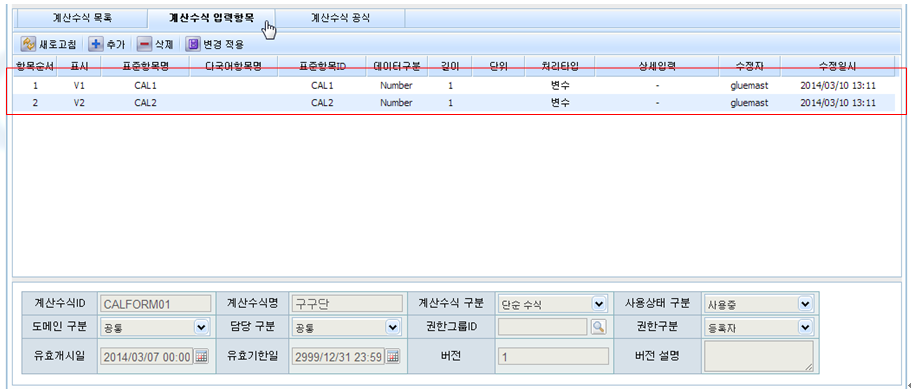The width and height of the screenshot is (911, 391).
Task: Open the 유효개시일 calendar picker icon
Action: click(201, 356)
